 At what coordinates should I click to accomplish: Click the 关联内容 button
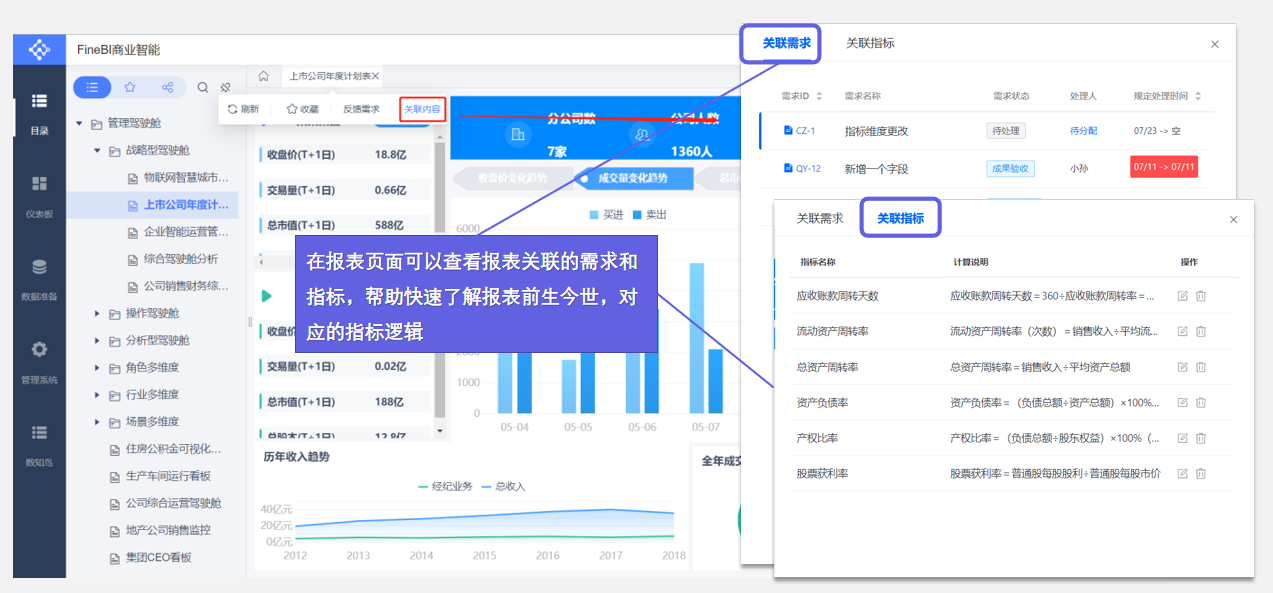click(x=422, y=109)
